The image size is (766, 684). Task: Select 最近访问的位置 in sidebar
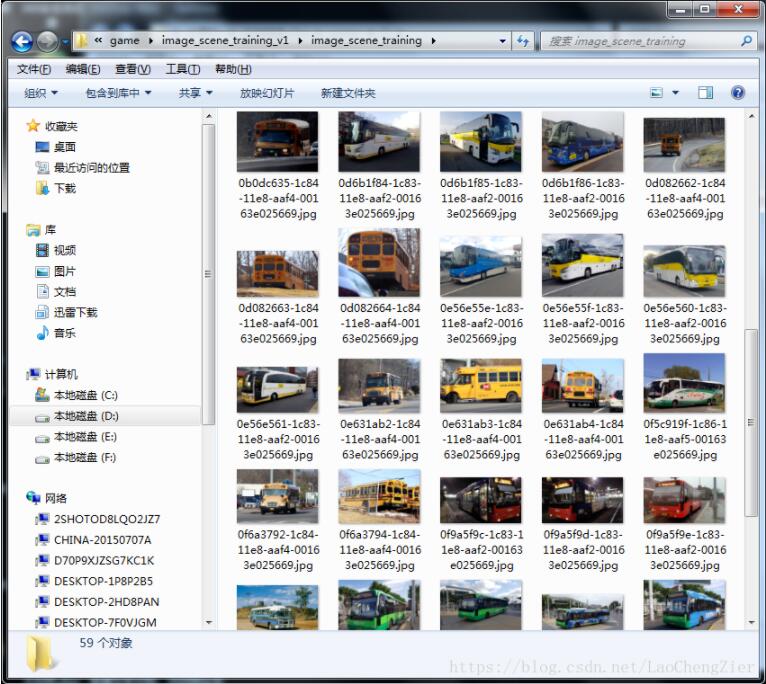pos(83,168)
